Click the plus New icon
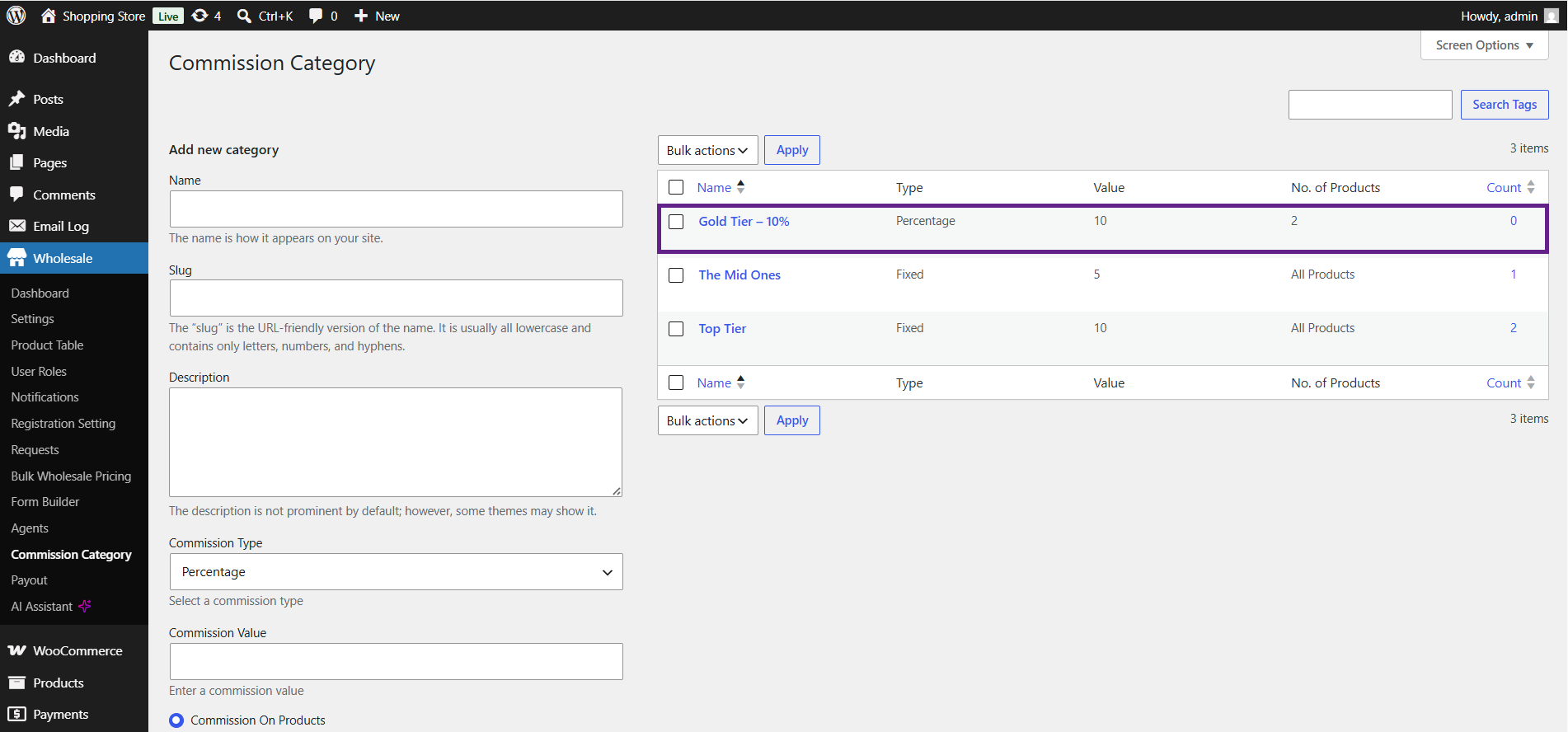The width and height of the screenshot is (1568, 732). 361,16
